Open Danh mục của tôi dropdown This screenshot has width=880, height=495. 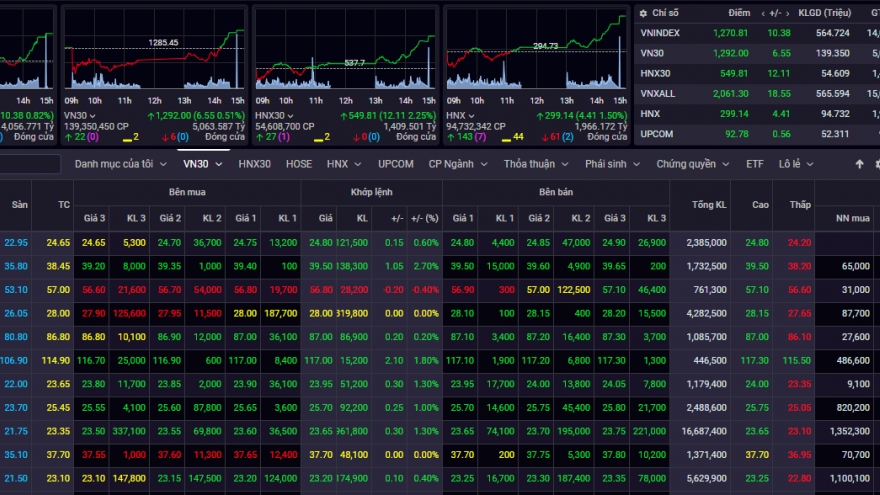tap(121, 164)
